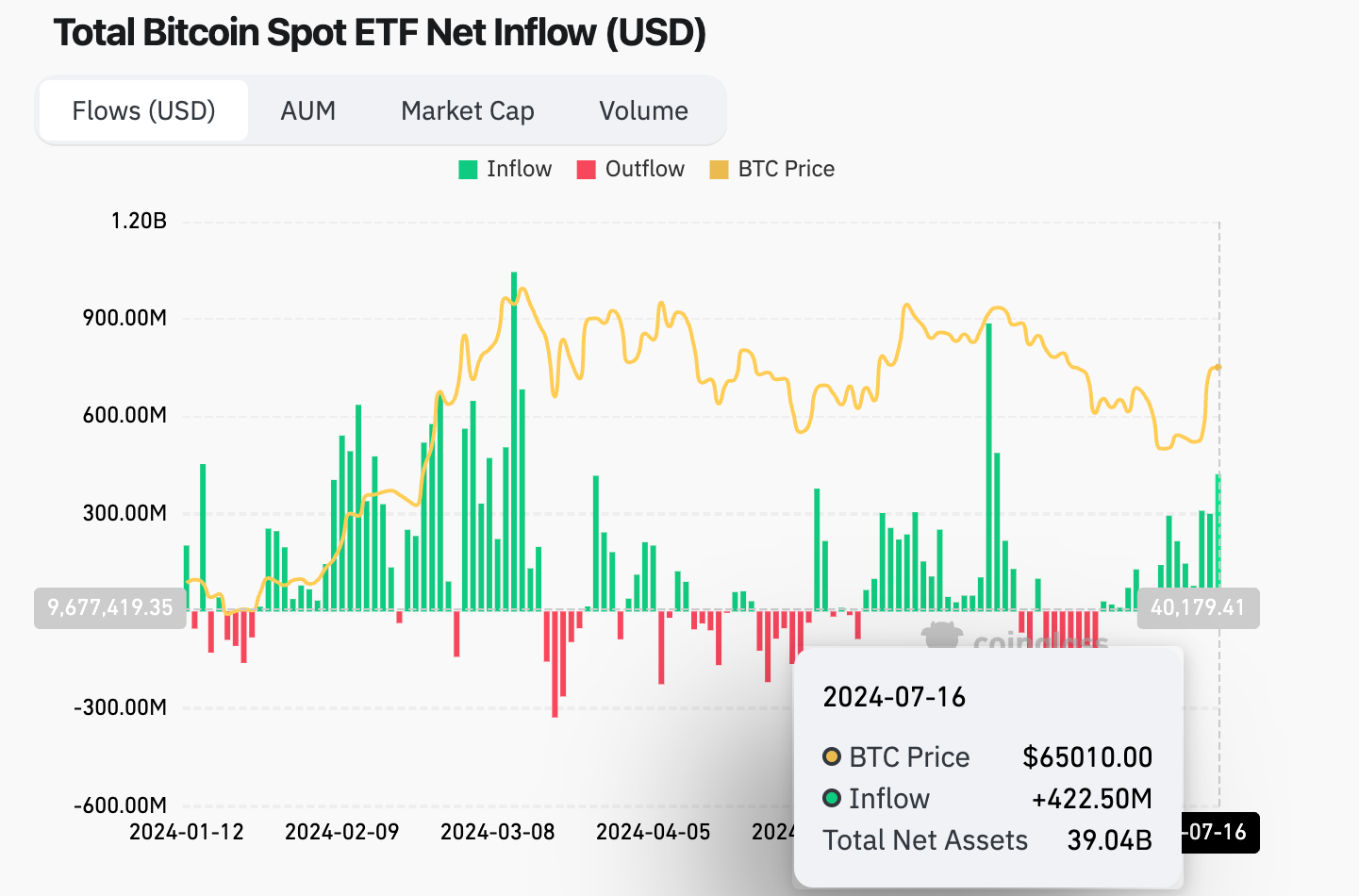Click the 40,179.41 value label
The width and height of the screenshot is (1359, 896).
coord(1198,608)
